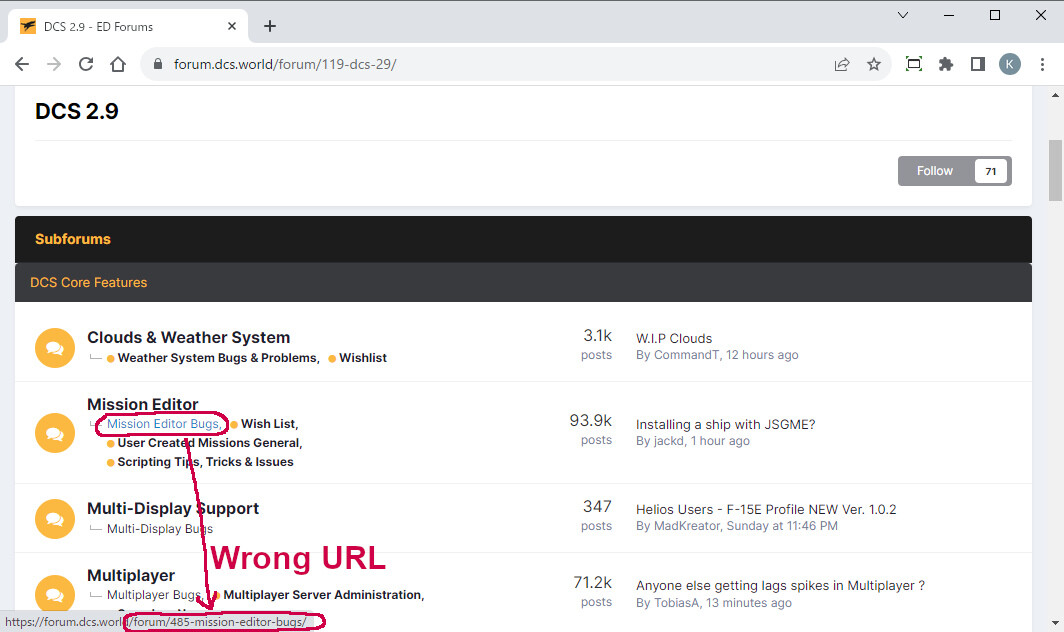Open the W.I.P Clouds topic

(674, 338)
